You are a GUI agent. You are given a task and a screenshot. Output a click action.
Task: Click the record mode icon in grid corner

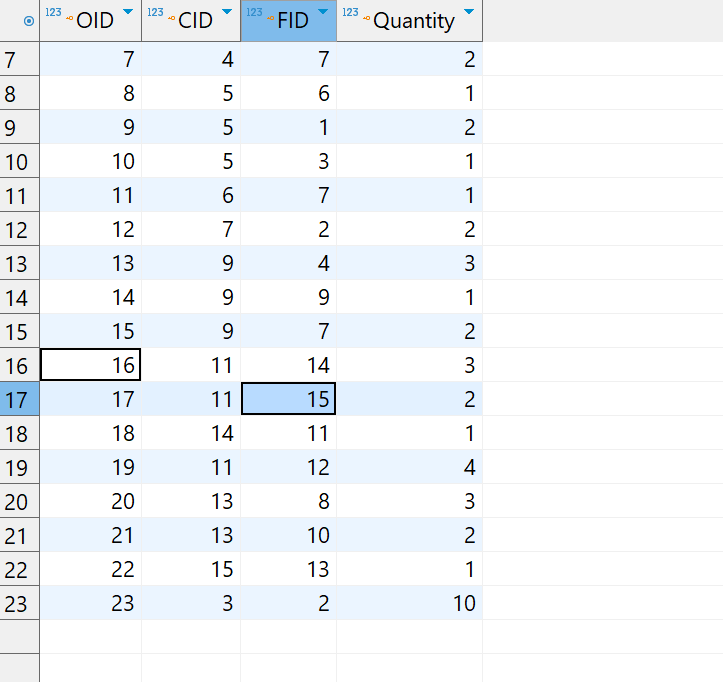click(x=28, y=20)
